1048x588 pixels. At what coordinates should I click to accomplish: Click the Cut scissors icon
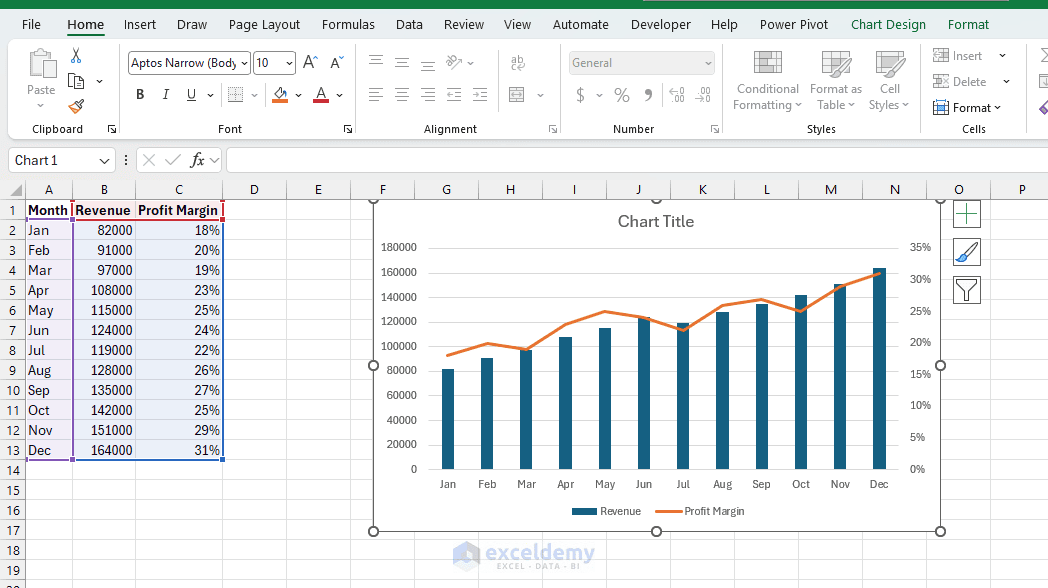[76, 55]
